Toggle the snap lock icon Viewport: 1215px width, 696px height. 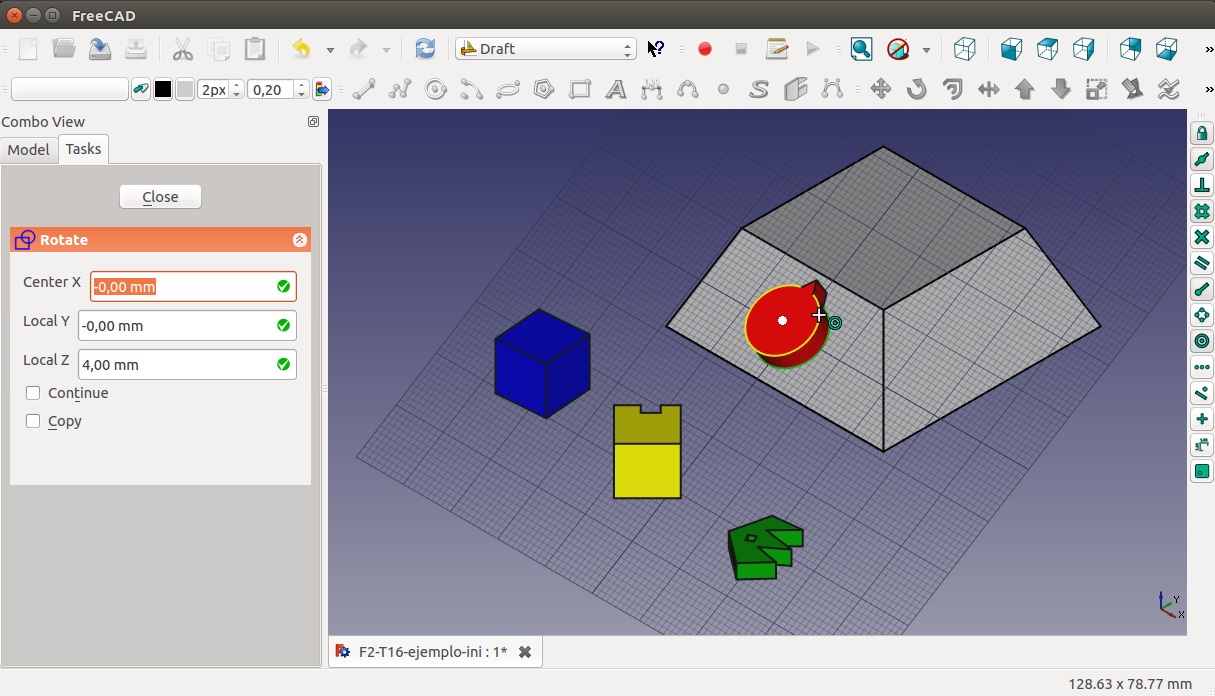click(x=1202, y=133)
